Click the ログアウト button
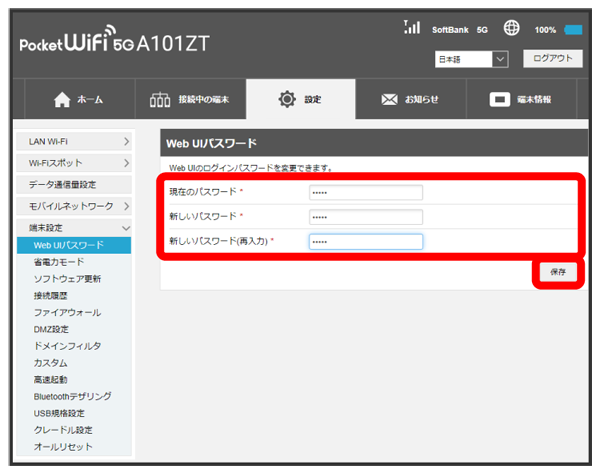 pyautogui.click(x=551, y=59)
